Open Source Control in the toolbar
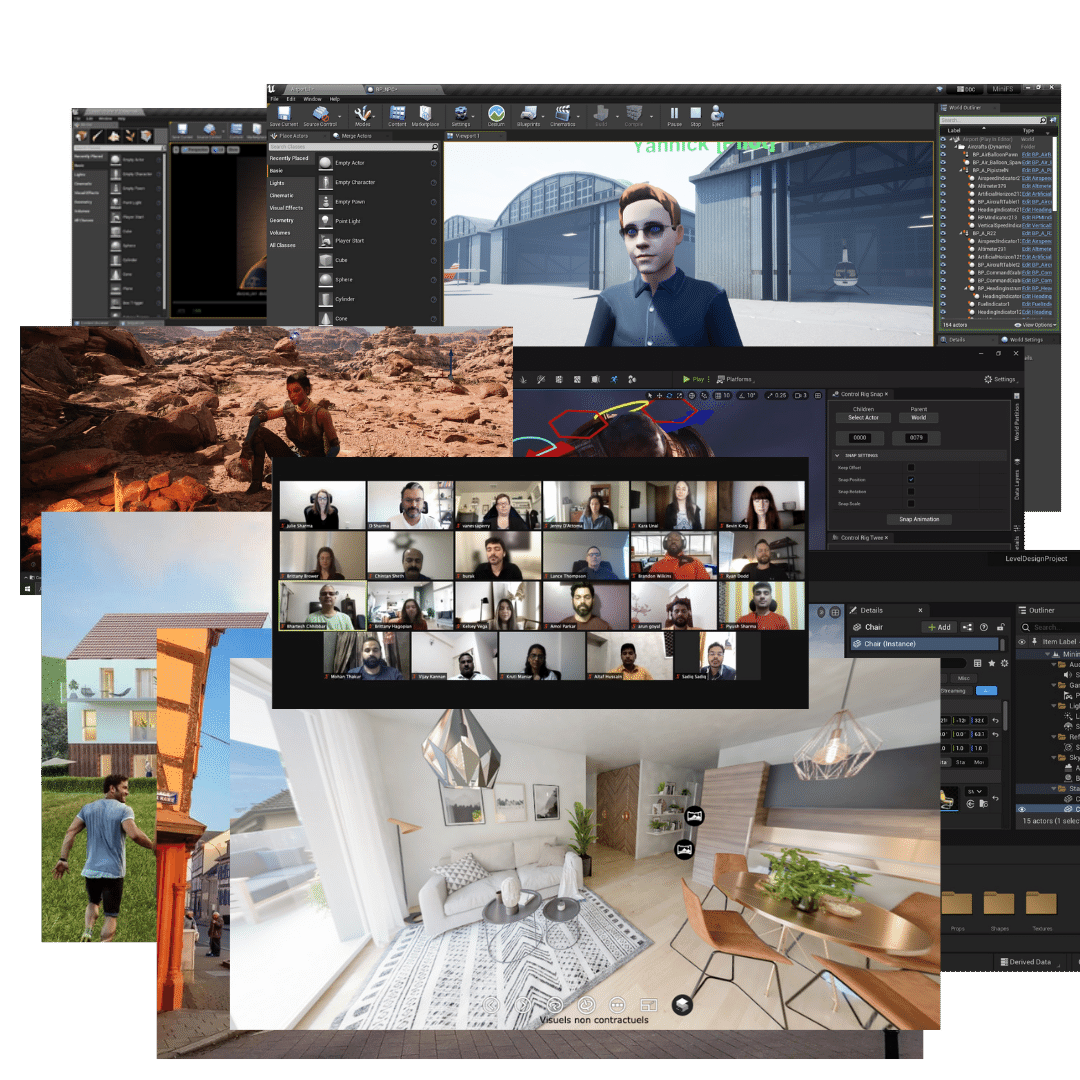This screenshot has height=1080, width=1080. [x=320, y=116]
